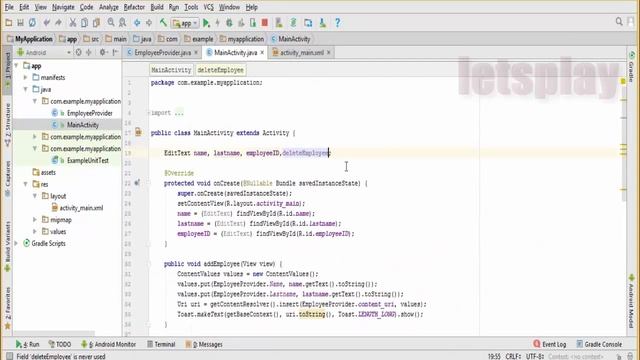Open the SDK Manager toolbar icon

click(x=322, y=23)
